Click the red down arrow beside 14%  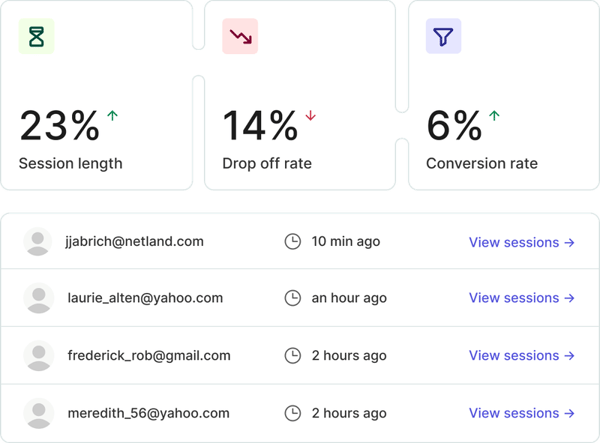(x=310, y=116)
